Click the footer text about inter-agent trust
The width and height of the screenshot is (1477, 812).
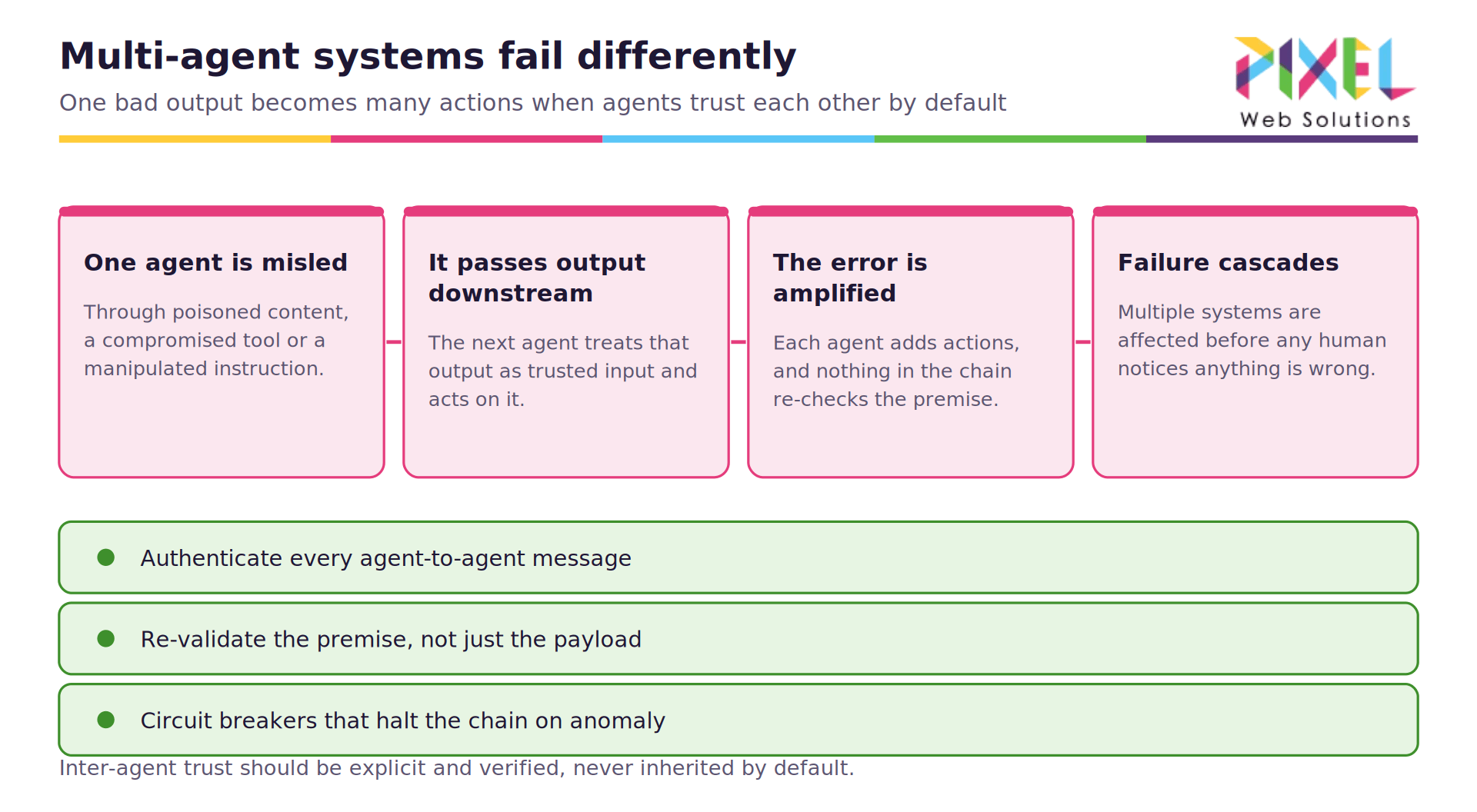[457, 768]
